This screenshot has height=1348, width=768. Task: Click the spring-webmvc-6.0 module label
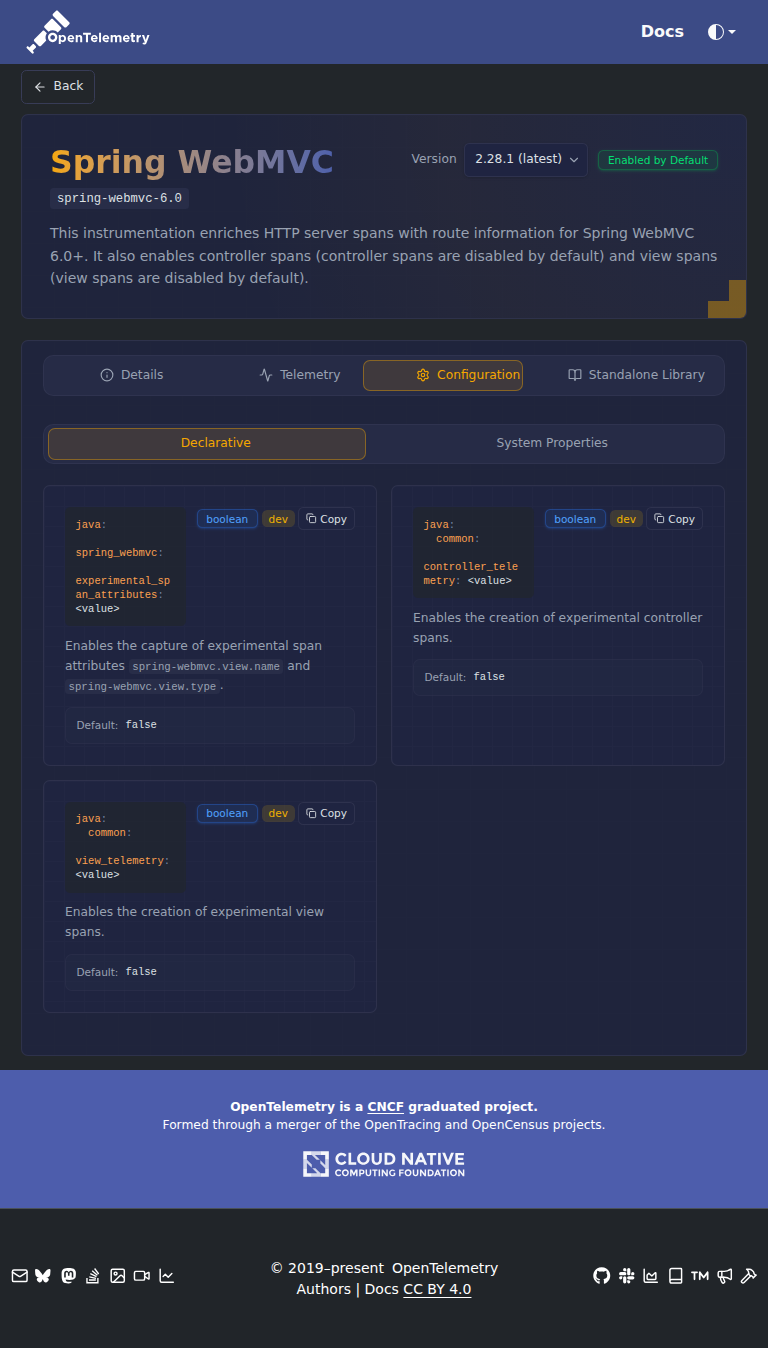coord(119,198)
